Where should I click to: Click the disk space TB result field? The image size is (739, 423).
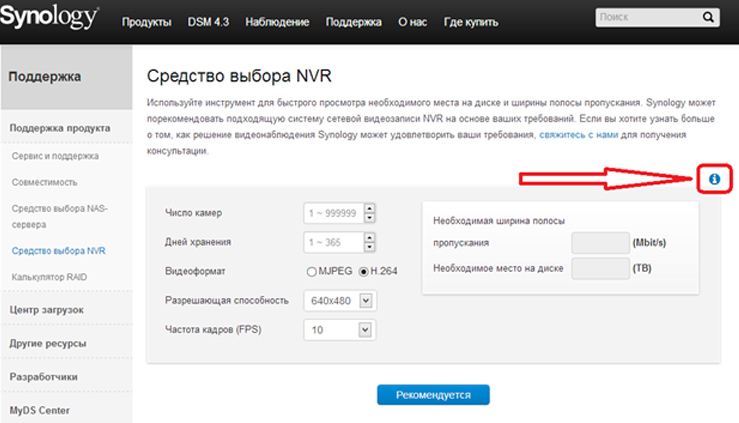click(600, 268)
